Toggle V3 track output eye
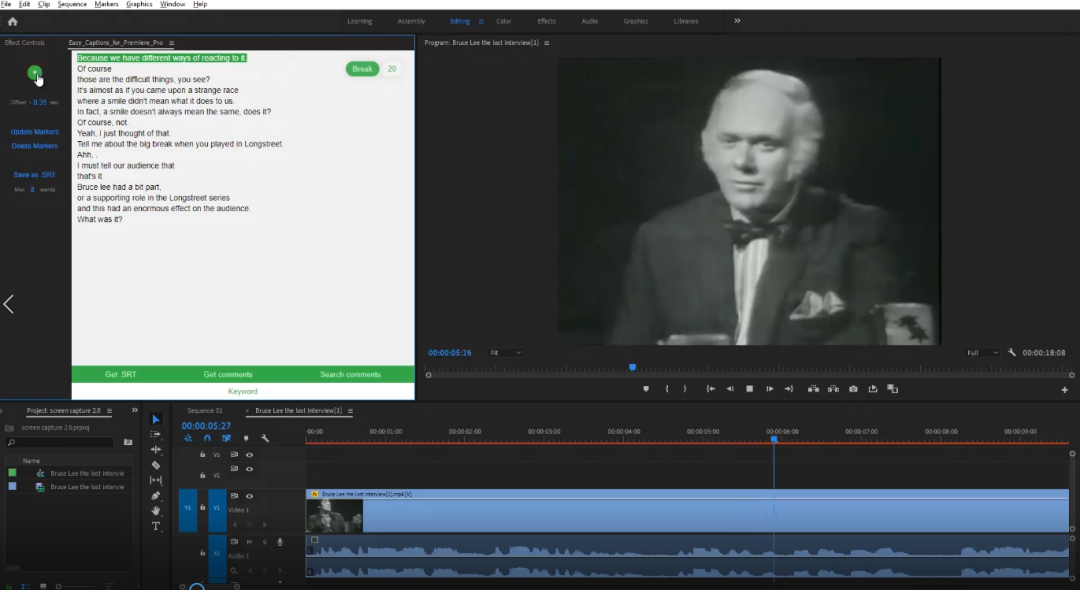Image resolution: width=1080 pixels, height=590 pixels. click(x=249, y=455)
